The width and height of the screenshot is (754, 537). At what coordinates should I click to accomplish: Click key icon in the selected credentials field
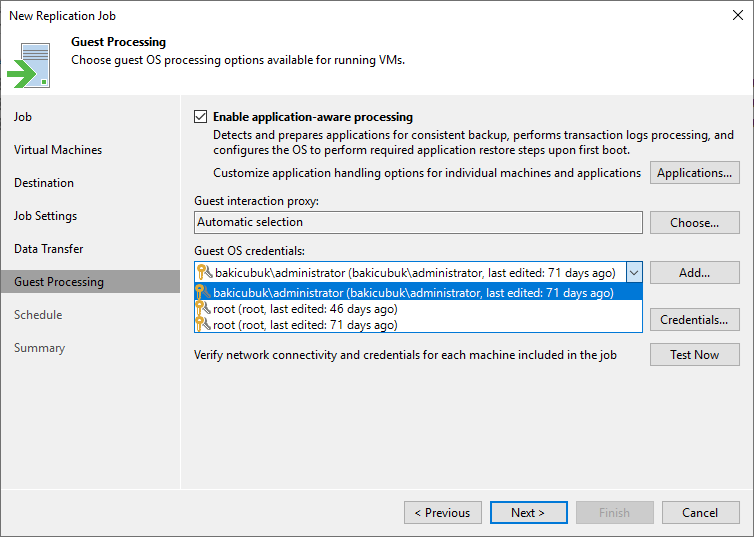pyautogui.click(x=204, y=273)
